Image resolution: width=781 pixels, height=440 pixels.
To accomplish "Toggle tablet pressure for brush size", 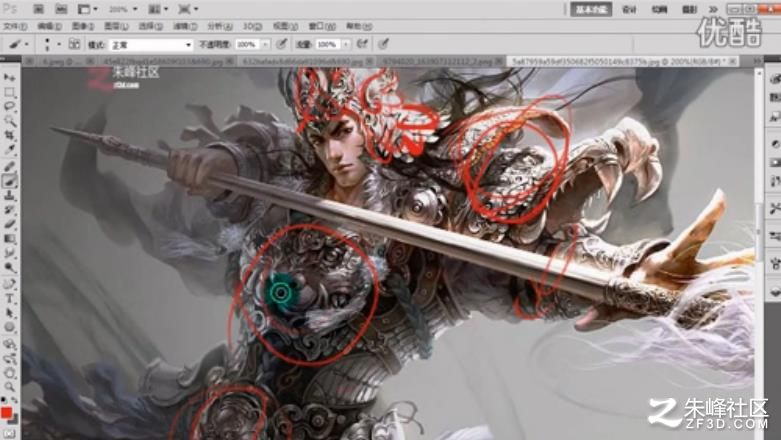I will [x=383, y=44].
